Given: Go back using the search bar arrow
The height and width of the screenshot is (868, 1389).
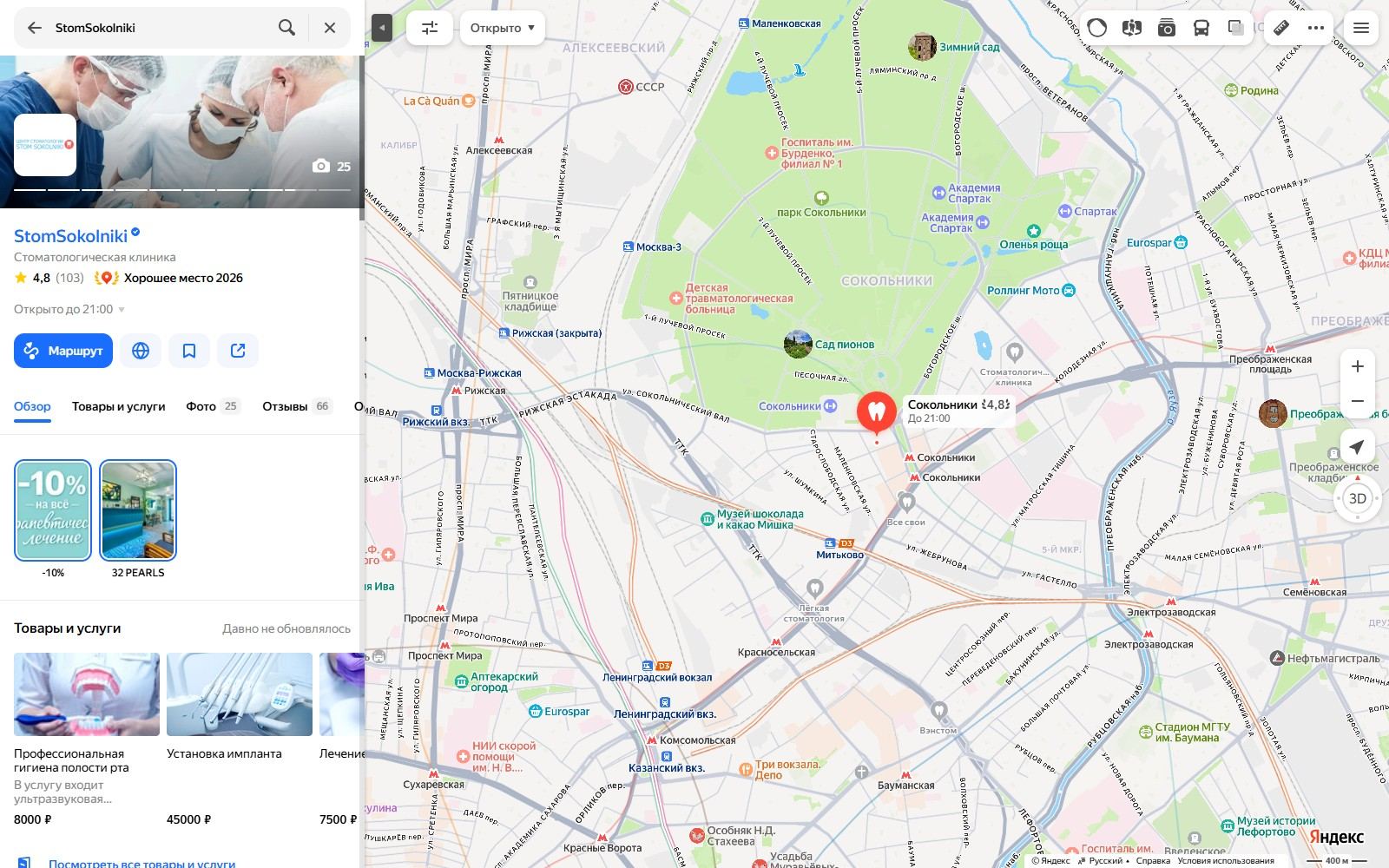Looking at the screenshot, I should coord(35,28).
